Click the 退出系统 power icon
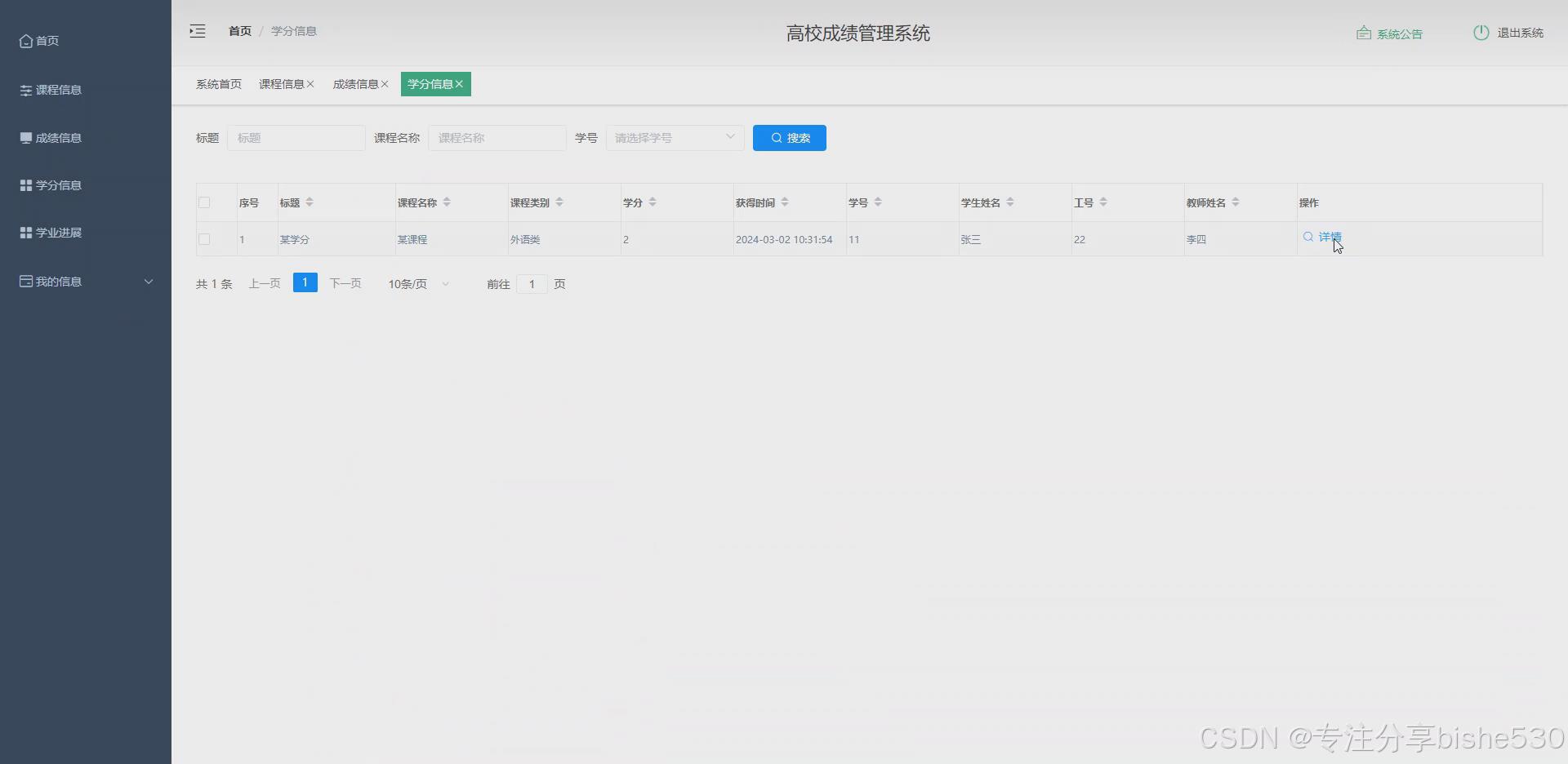1568x764 pixels. coord(1481,33)
